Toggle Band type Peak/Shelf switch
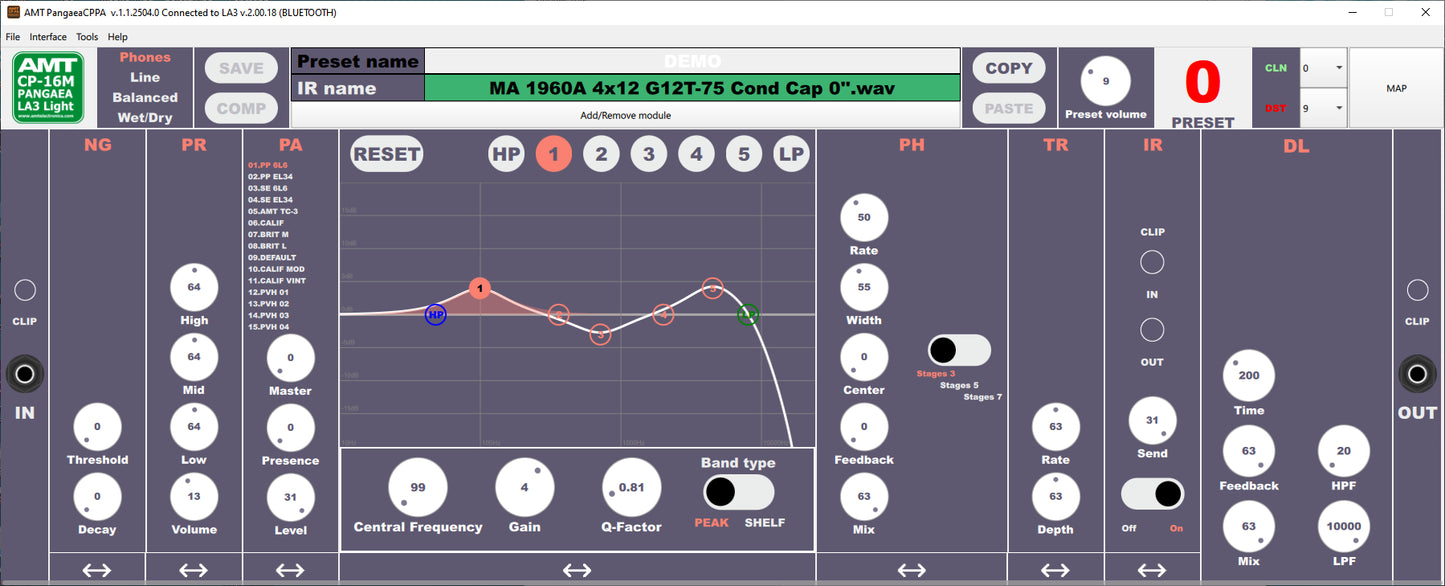Screen dimensions: 1445x586 coord(738,492)
